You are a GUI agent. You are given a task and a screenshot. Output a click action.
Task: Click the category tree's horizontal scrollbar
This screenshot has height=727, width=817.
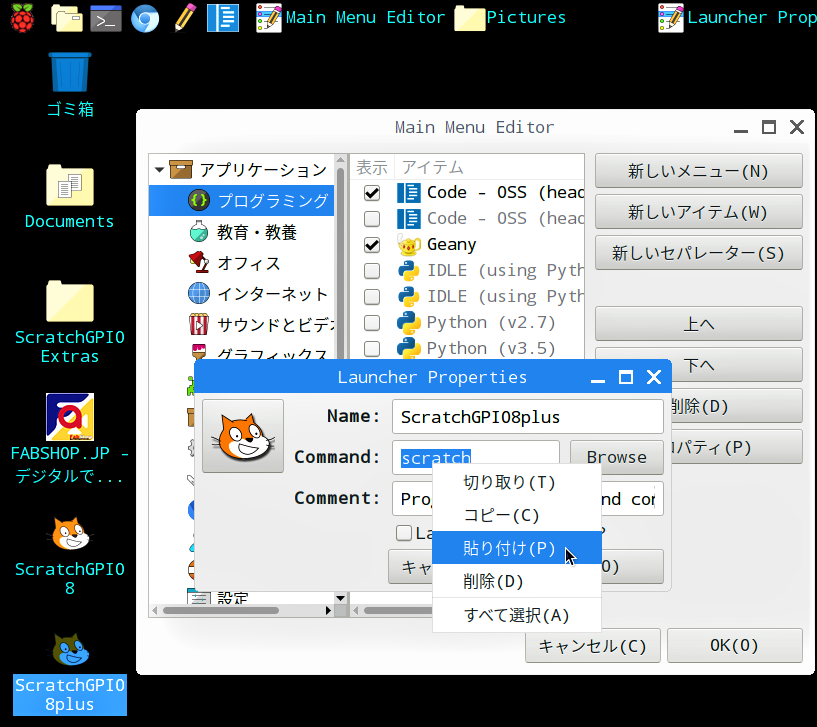[221, 610]
